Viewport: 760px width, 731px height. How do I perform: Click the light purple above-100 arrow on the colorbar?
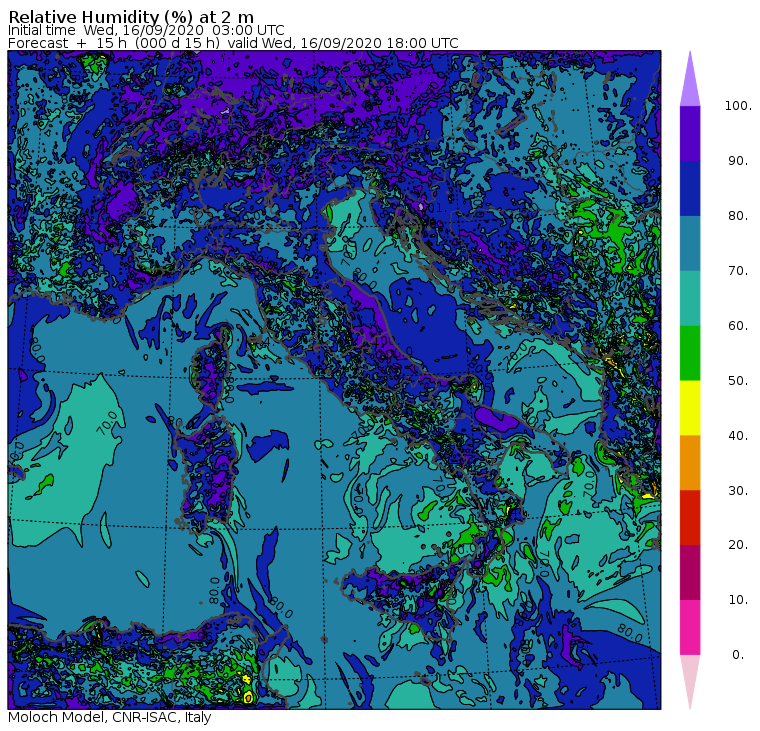[x=690, y=79]
